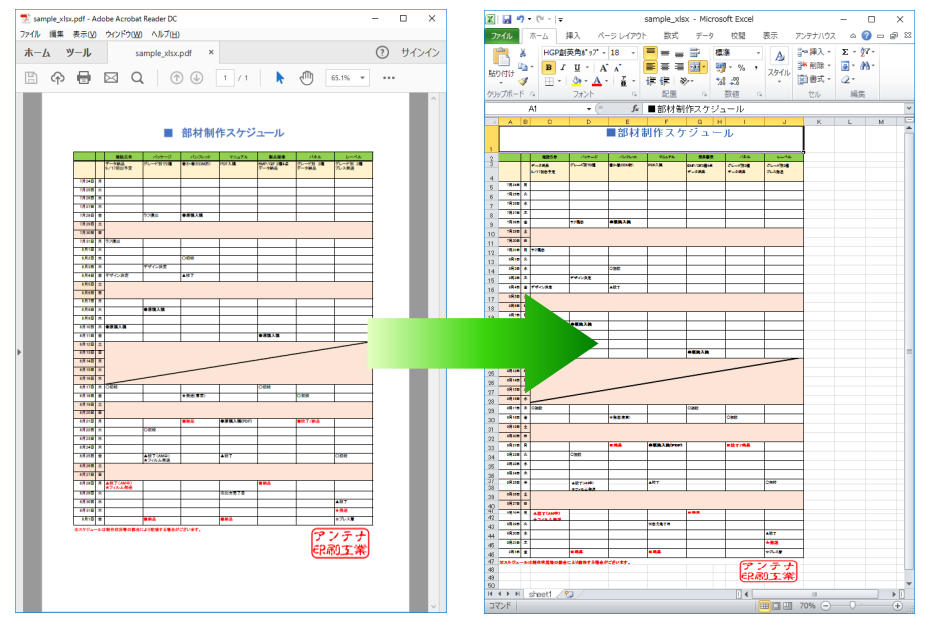Click the Help question mark in Acrobat
930x630 pixels.
pyautogui.click(x=383, y=53)
